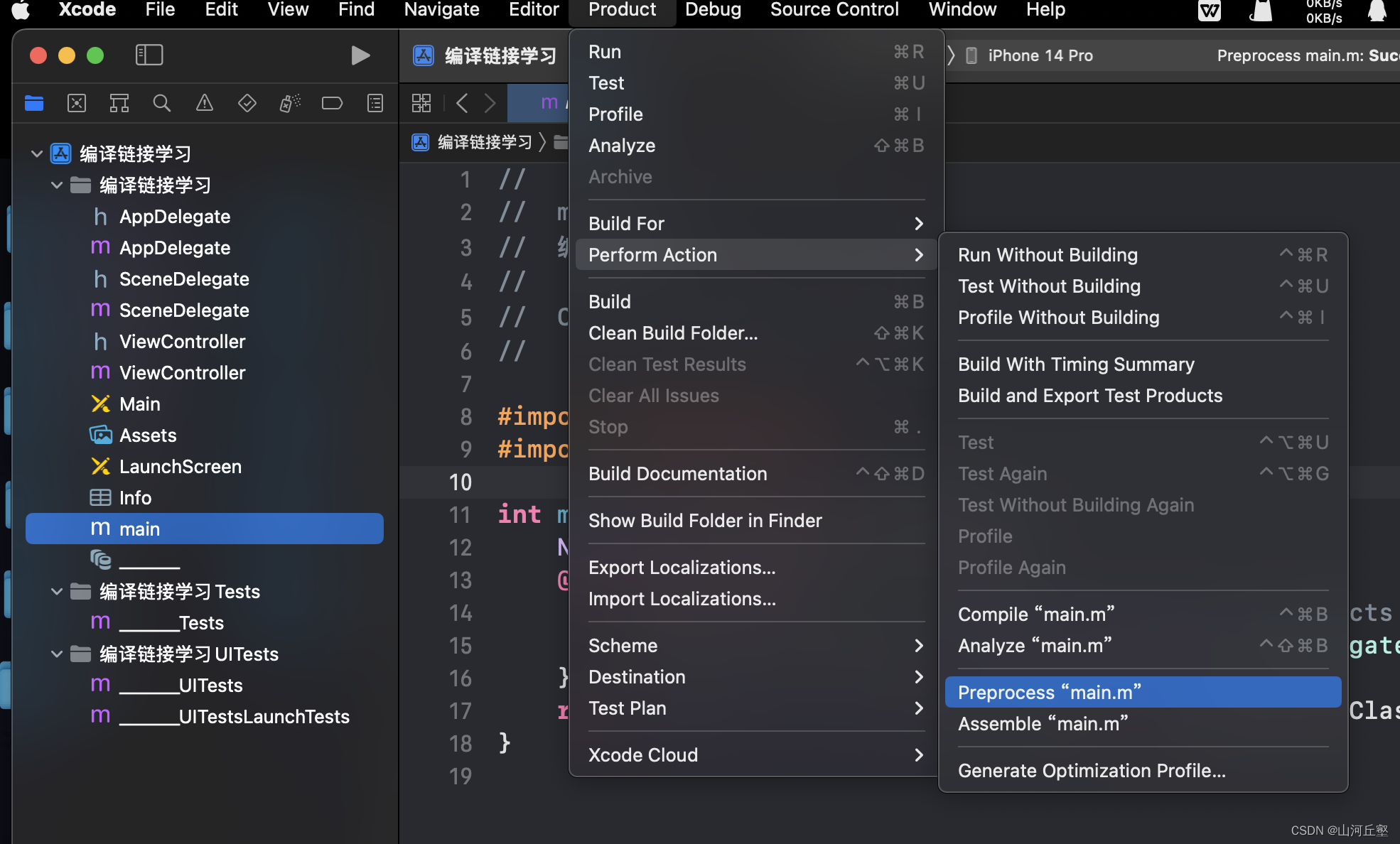Open the Project navigator folder icon
This screenshot has height=844, width=1400.
[x=34, y=104]
